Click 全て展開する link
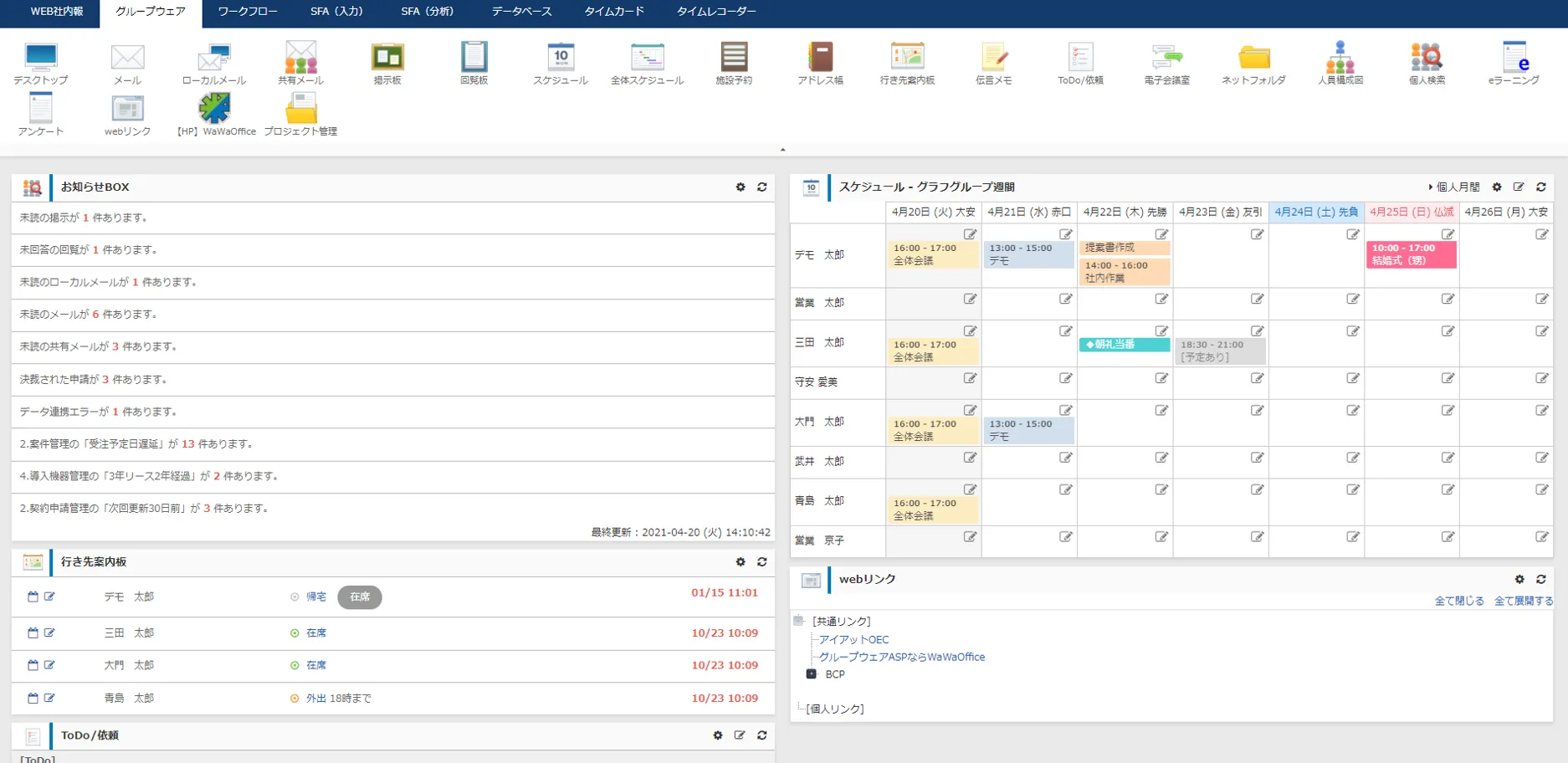 coord(1524,601)
